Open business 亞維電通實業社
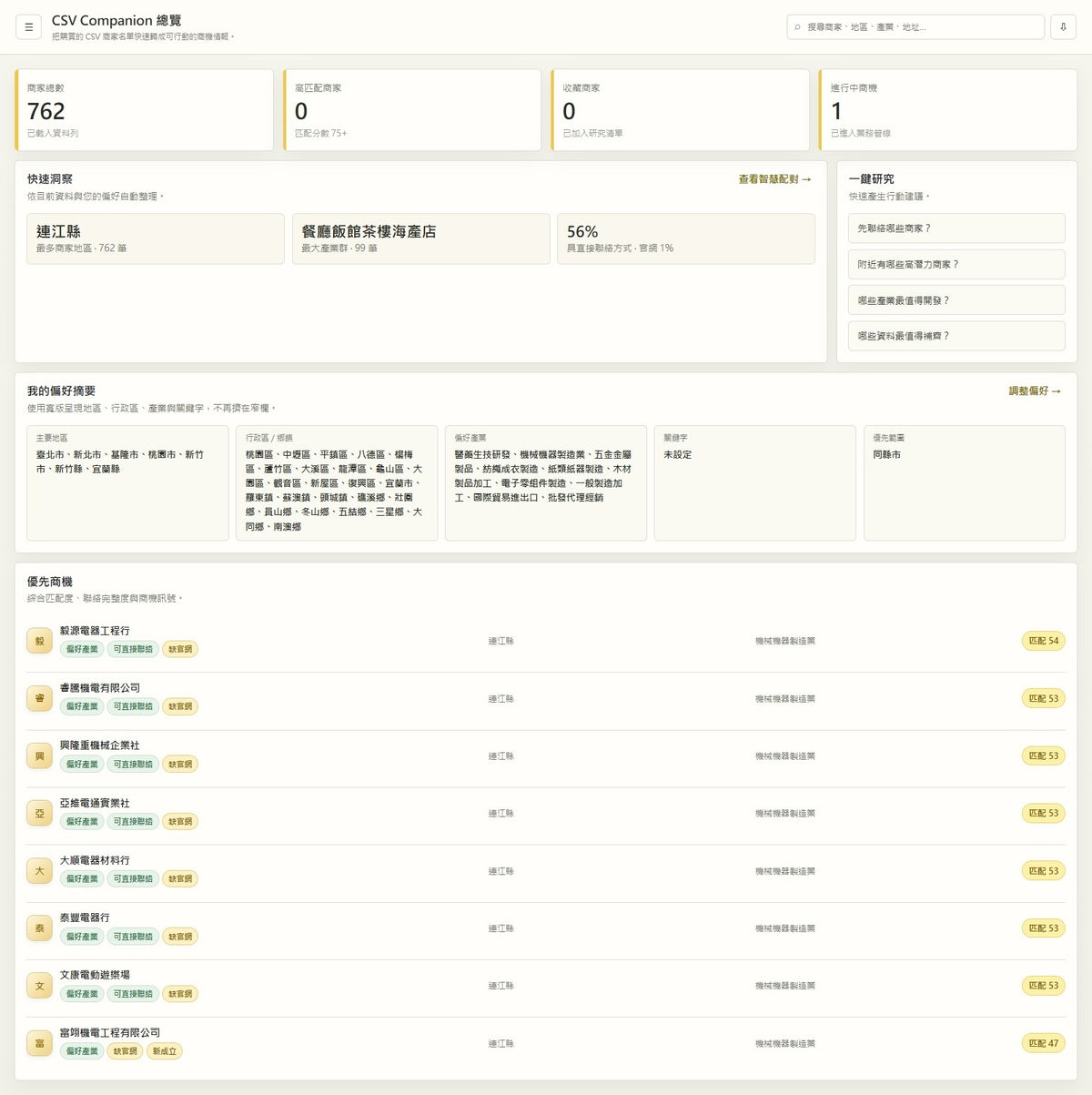The image size is (1092, 1095). click(x=95, y=803)
